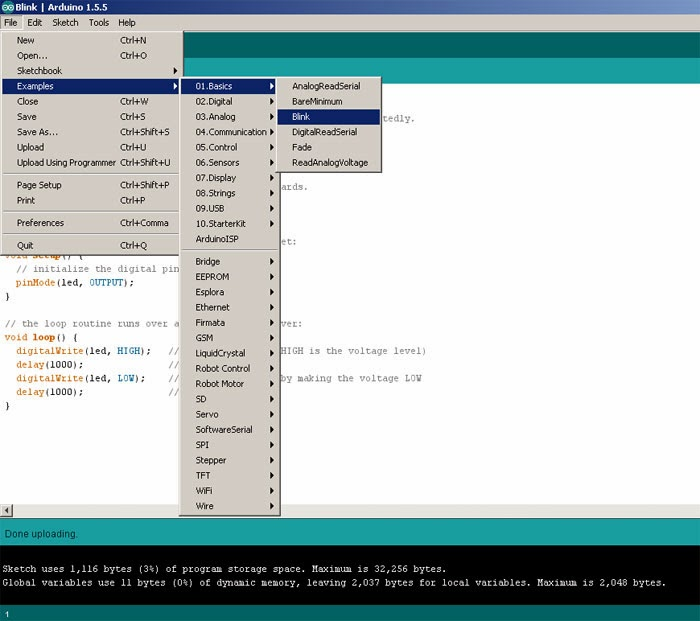Select Quit from the File menu
This screenshot has width=700, height=621.
[x=26, y=245]
